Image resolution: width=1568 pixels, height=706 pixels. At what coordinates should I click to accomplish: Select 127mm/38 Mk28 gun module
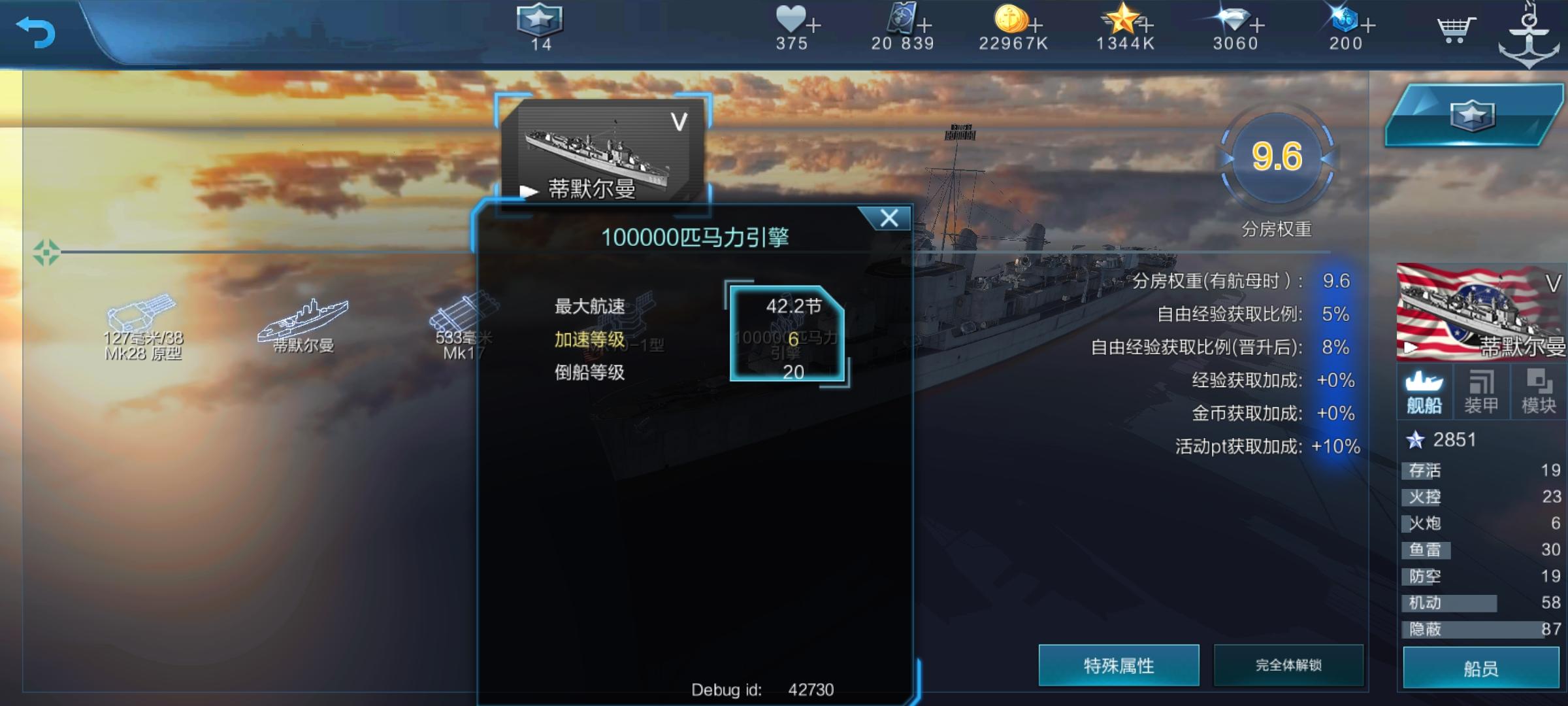tap(143, 327)
